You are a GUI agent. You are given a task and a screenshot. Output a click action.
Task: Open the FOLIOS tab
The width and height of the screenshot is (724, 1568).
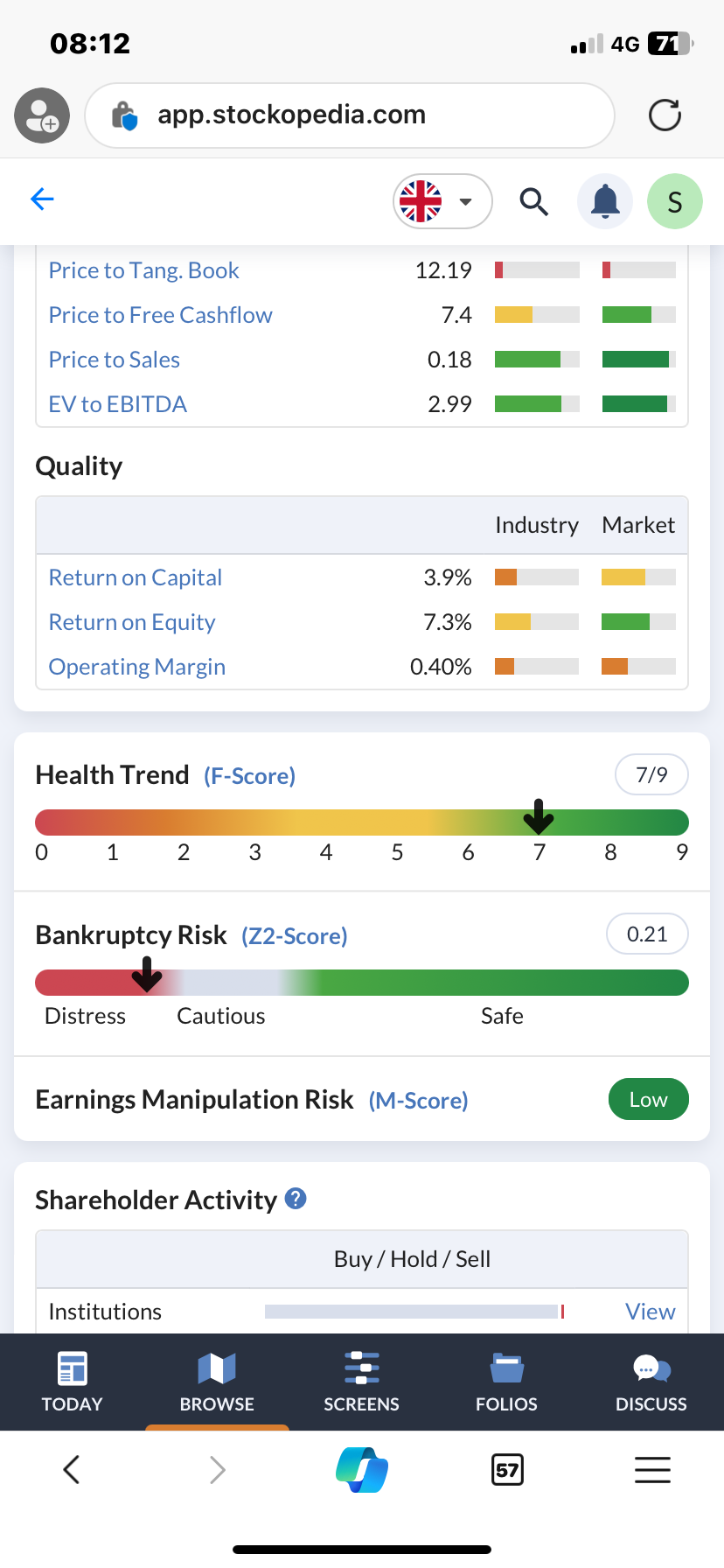[506, 1382]
